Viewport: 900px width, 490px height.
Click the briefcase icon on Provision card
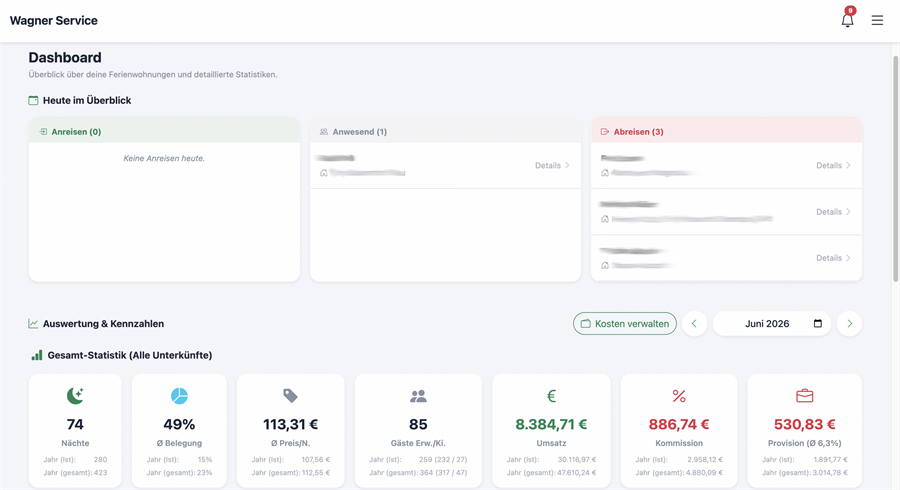coord(804,396)
